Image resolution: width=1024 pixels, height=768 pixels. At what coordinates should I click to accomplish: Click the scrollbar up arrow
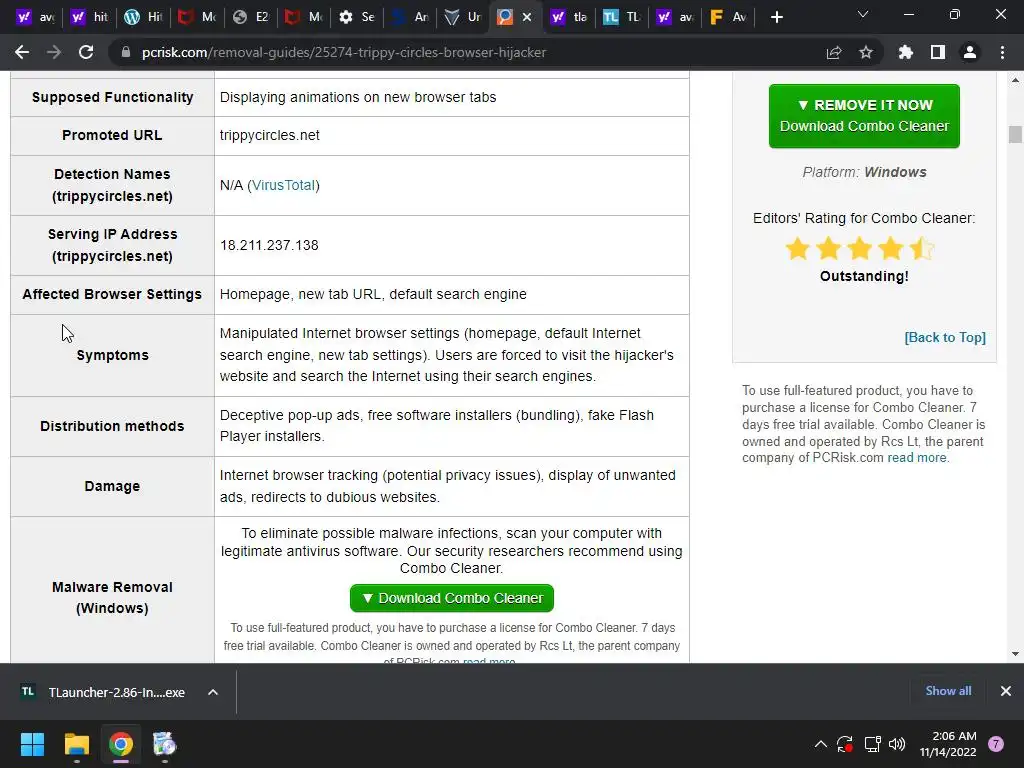[x=1015, y=80]
